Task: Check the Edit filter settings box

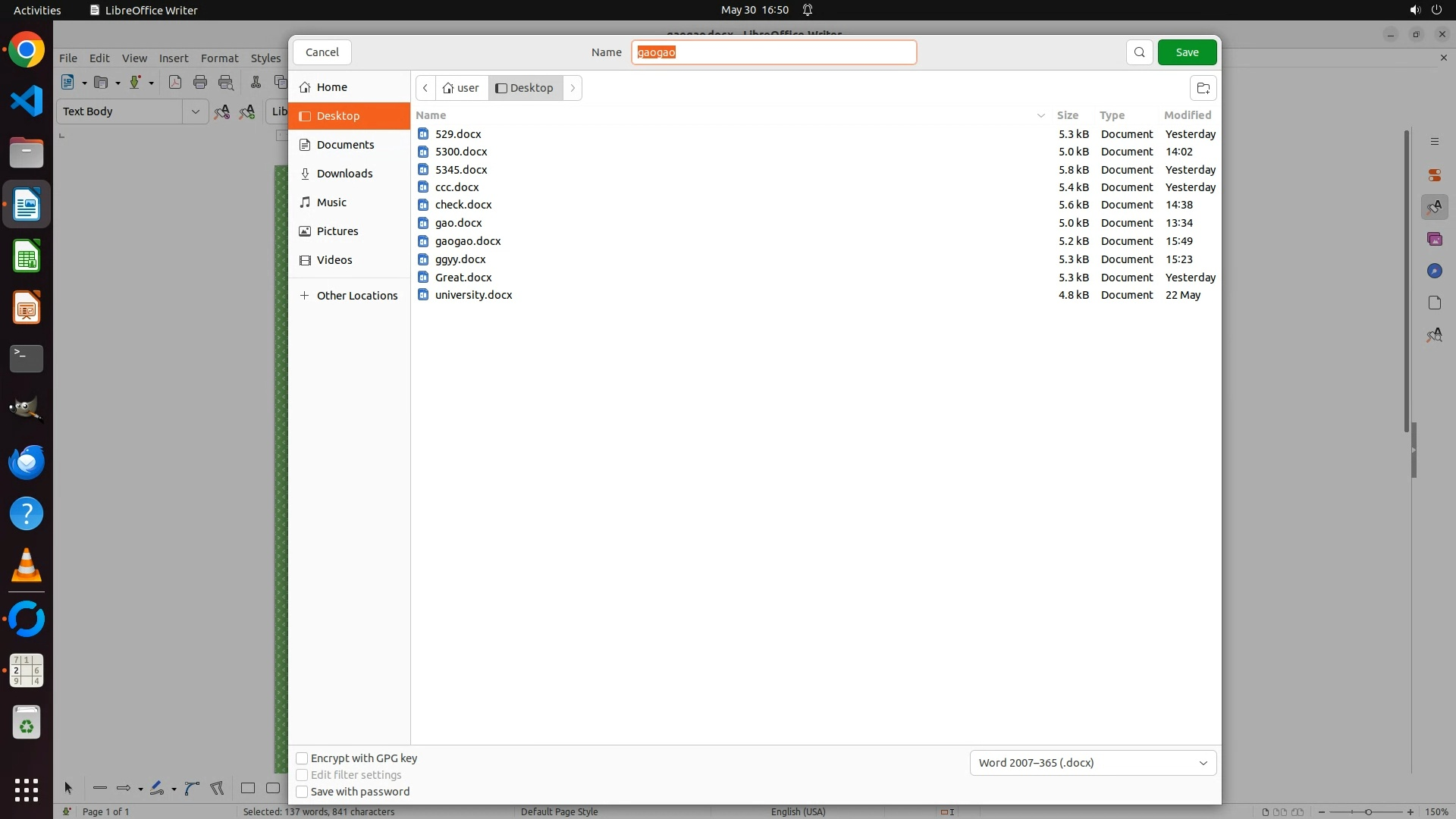Action: [x=302, y=775]
